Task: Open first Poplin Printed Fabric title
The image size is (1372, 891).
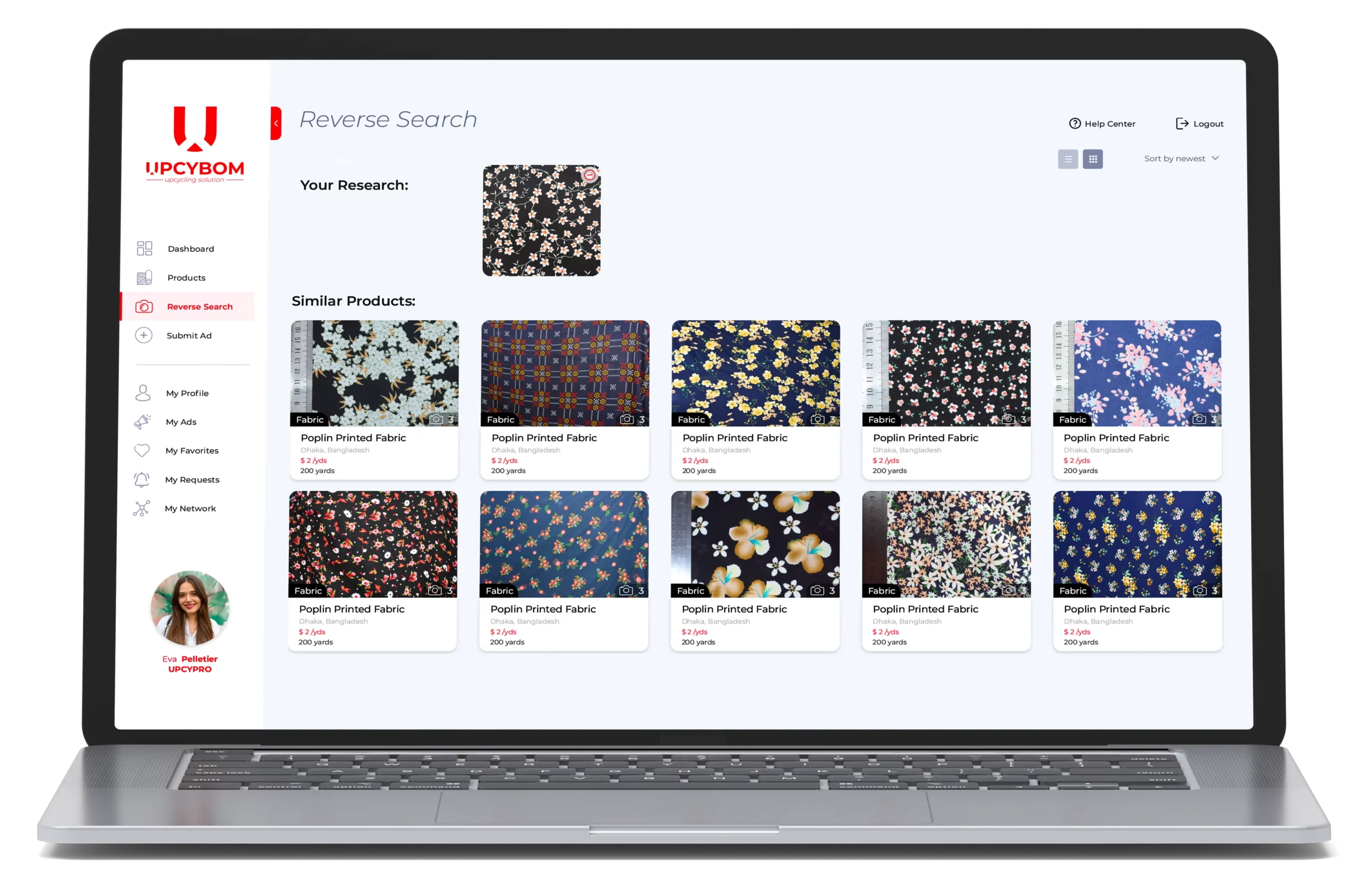Action: [353, 438]
